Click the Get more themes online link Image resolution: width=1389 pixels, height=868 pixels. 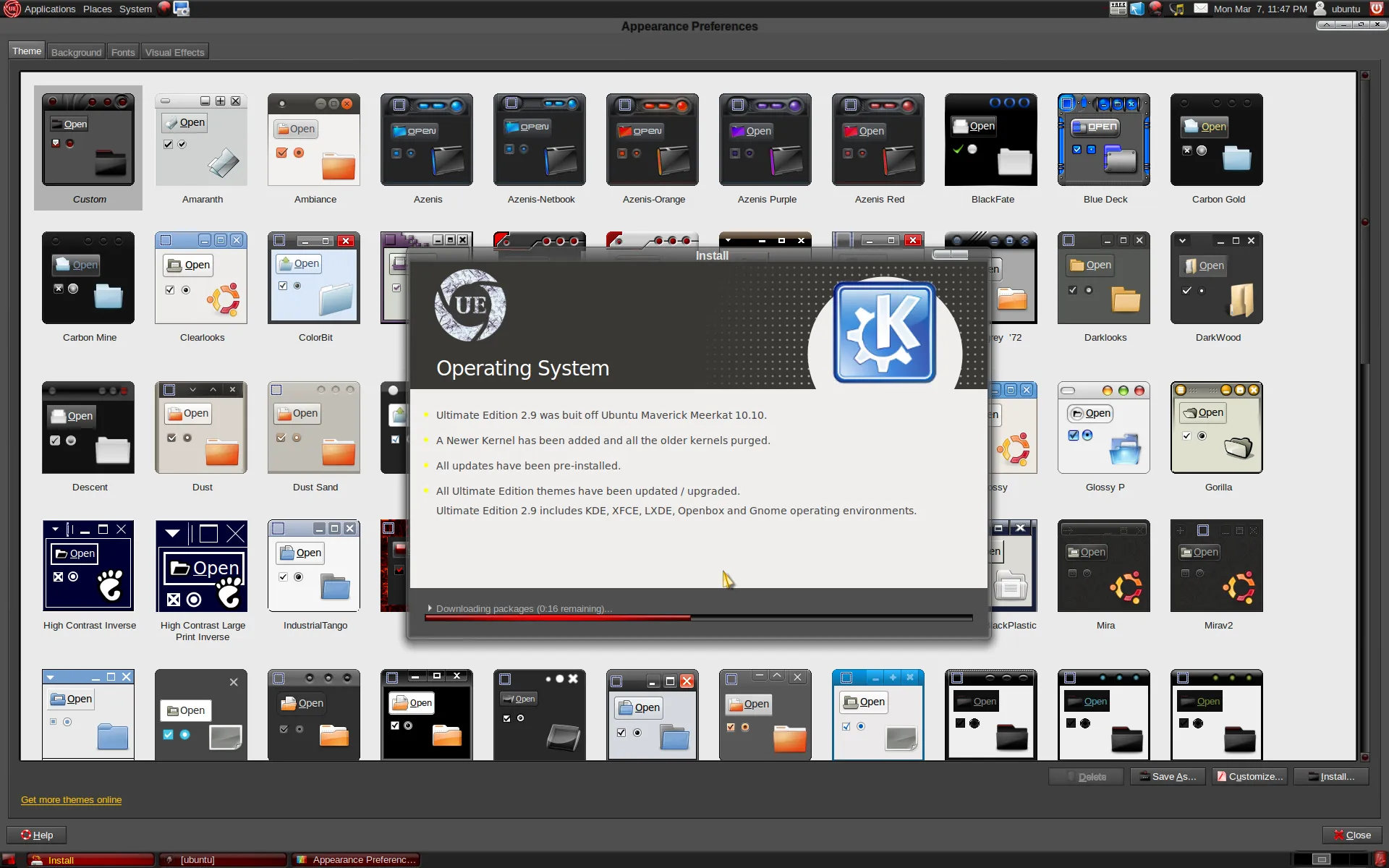tap(70, 800)
